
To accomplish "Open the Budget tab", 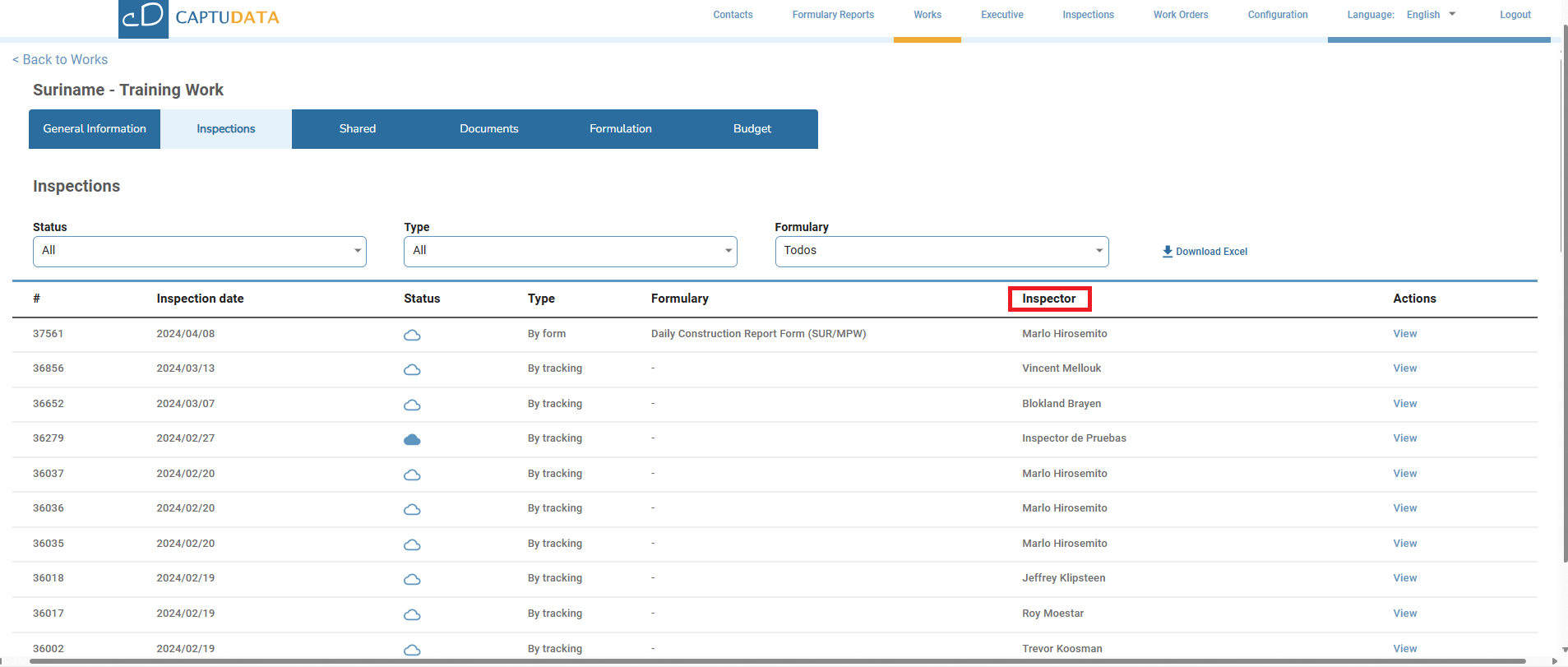I will coord(752,129).
